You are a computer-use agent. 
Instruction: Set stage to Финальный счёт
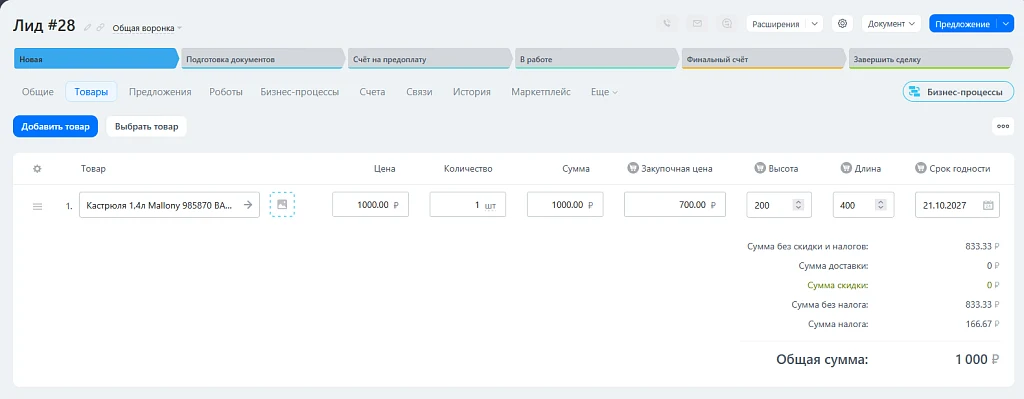coord(764,59)
